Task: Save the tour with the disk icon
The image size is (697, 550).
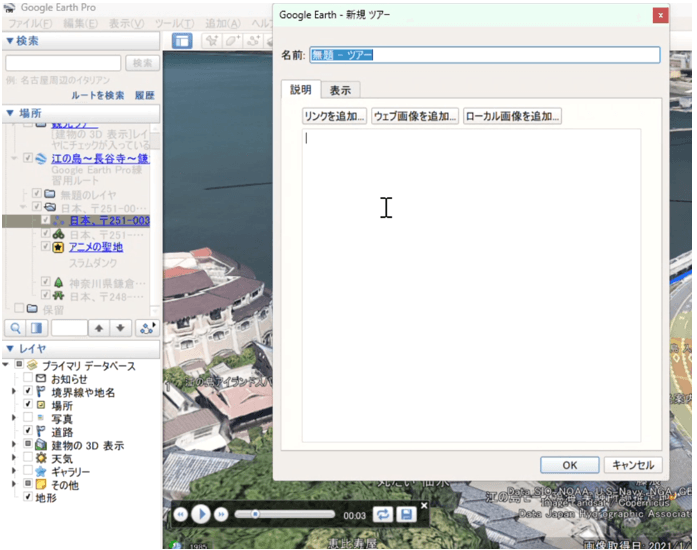Action: coord(406,514)
